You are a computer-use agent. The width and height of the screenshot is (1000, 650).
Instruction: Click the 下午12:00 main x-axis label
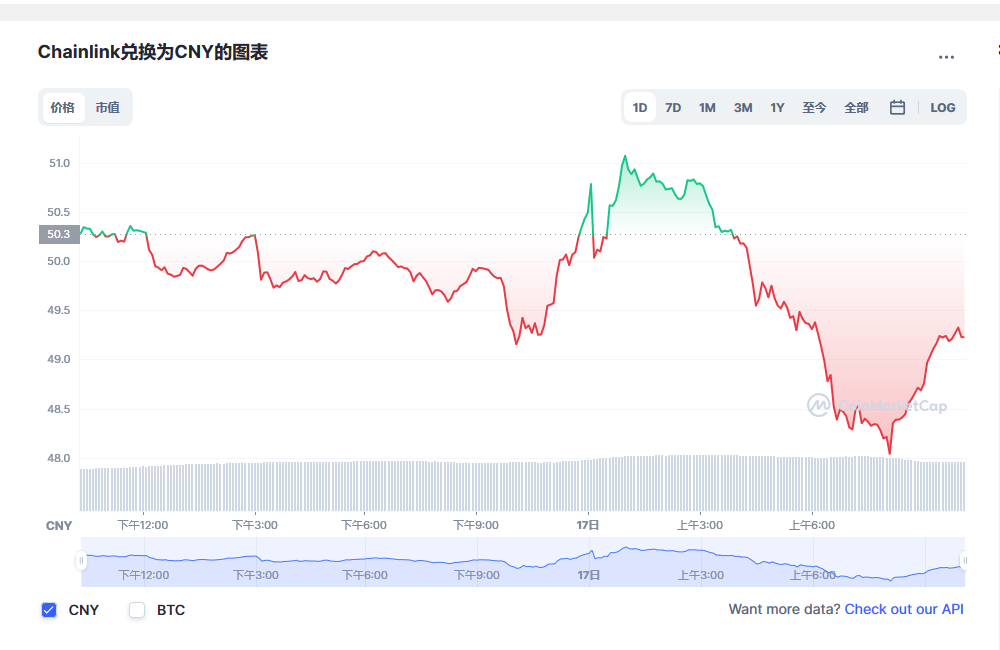click(143, 525)
